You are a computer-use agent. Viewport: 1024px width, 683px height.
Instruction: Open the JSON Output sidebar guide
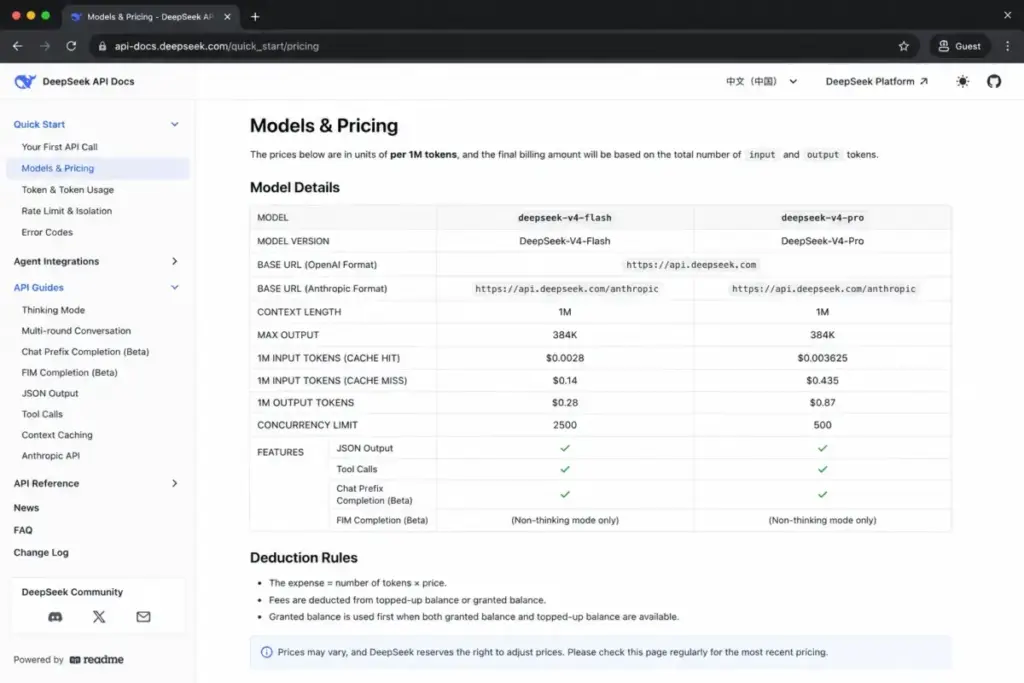tap(50, 394)
